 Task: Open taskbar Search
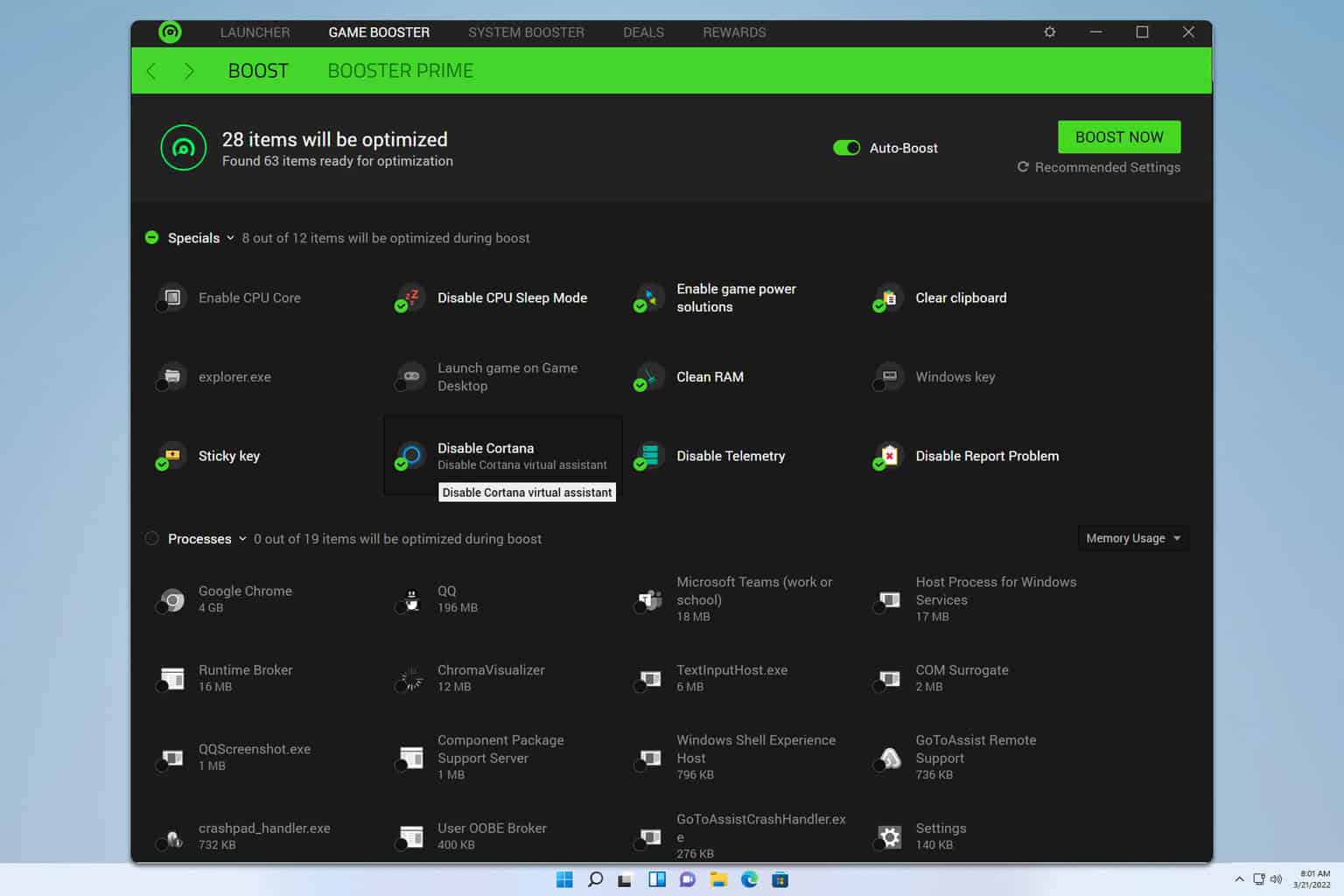tap(595, 879)
